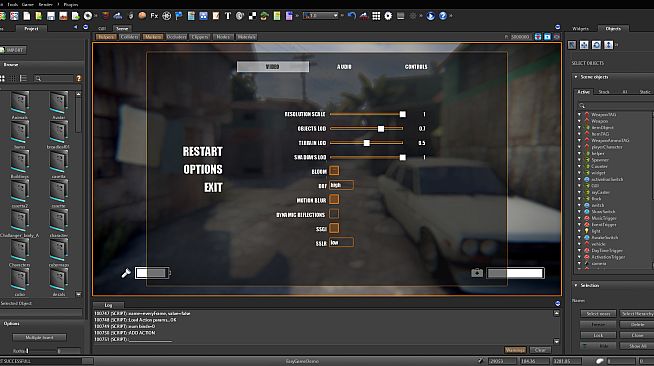The height and width of the screenshot is (366, 654).
Task: Open the CONTROLS options tab
Action: click(416, 67)
